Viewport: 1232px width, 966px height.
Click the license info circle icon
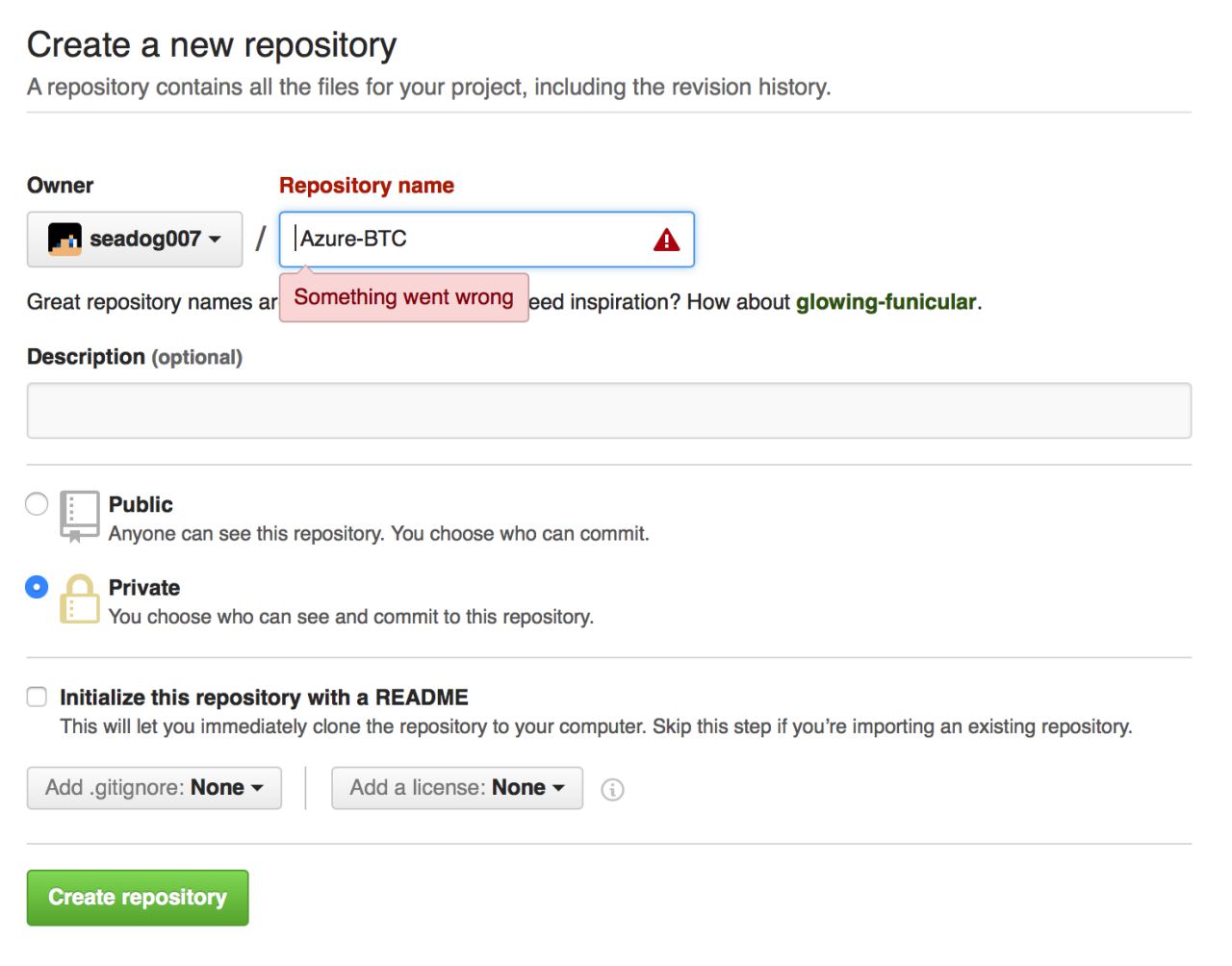coord(612,790)
